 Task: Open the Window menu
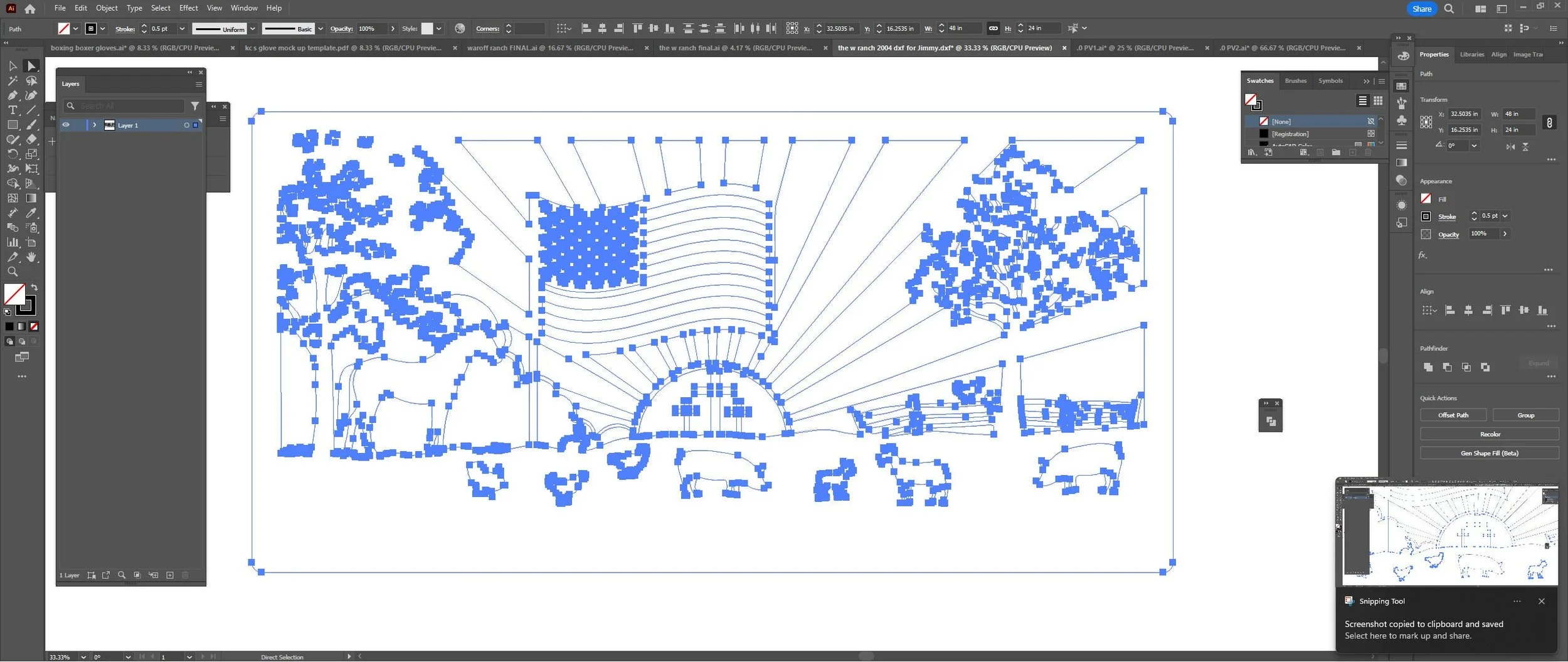pos(244,8)
